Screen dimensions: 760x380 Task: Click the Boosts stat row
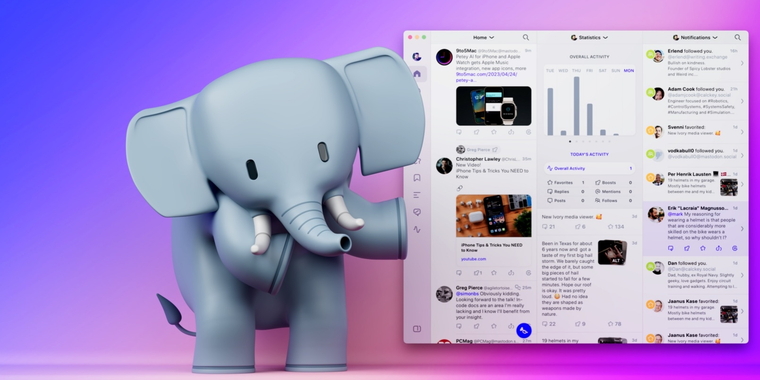coord(613,183)
